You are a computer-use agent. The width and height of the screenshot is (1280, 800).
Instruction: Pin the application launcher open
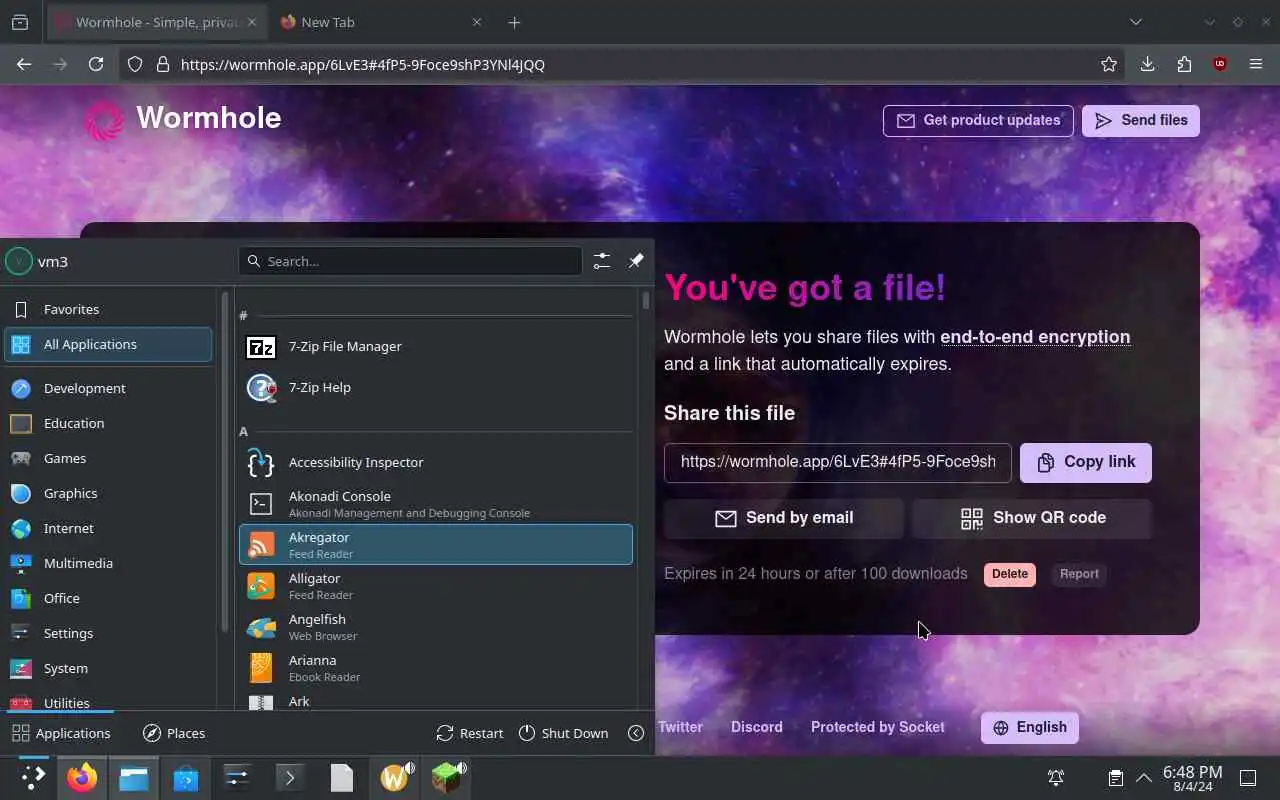(x=636, y=261)
